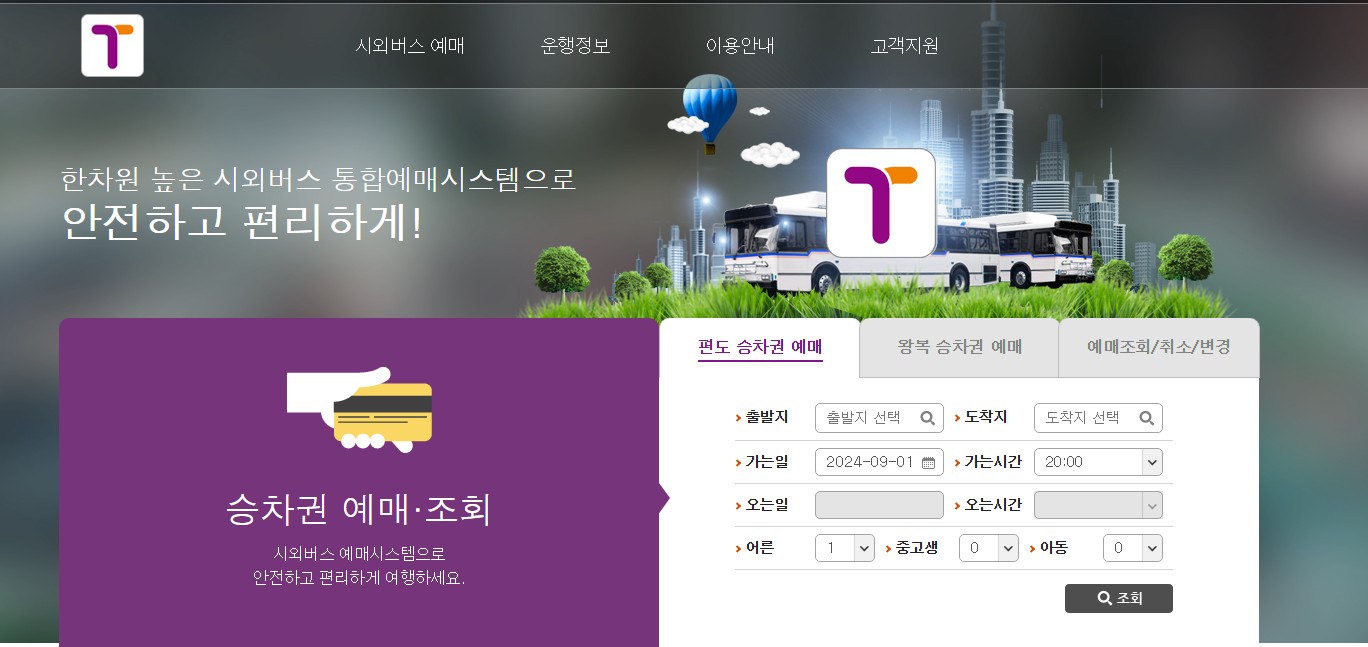Open the calendar icon beside the 가는일 date

930,461
